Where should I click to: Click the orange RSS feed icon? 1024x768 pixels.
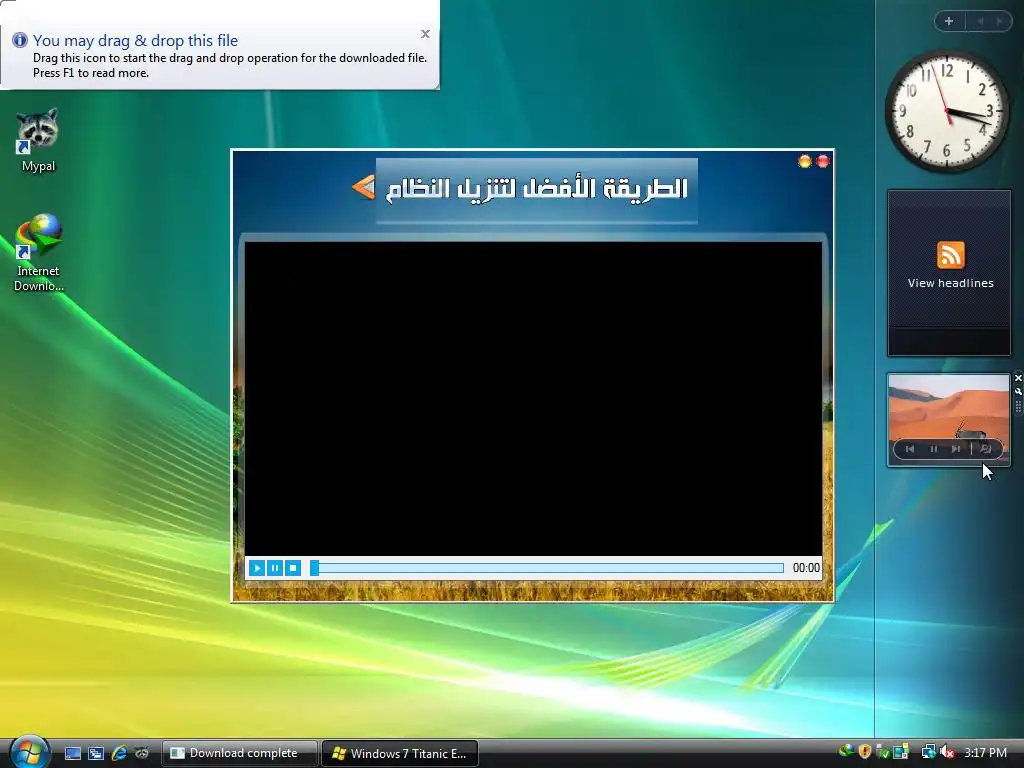point(950,255)
